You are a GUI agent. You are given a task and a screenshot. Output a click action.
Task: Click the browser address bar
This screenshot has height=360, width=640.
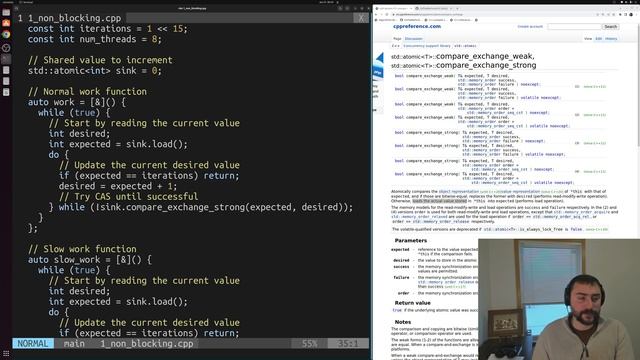point(492,14)
